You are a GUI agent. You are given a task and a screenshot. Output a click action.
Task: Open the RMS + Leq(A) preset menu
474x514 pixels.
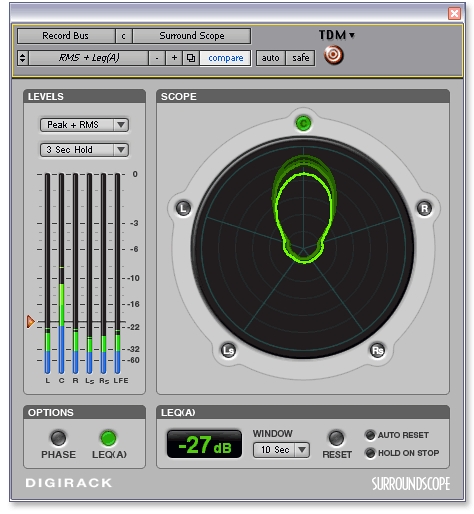point(89,58)
